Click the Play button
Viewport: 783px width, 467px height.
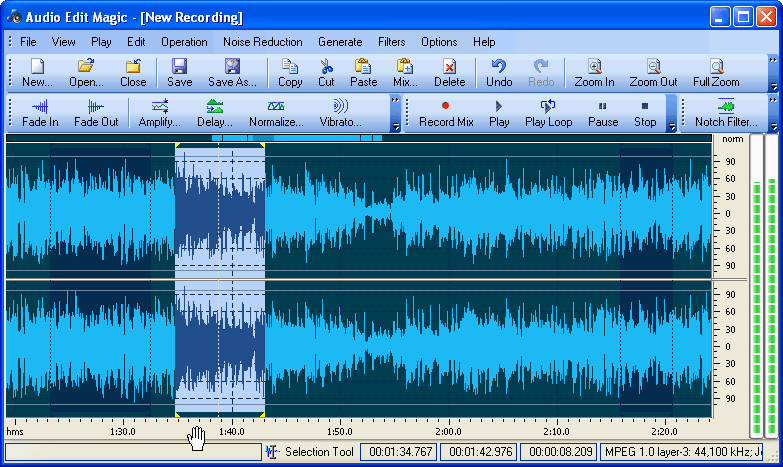[499, 113]
